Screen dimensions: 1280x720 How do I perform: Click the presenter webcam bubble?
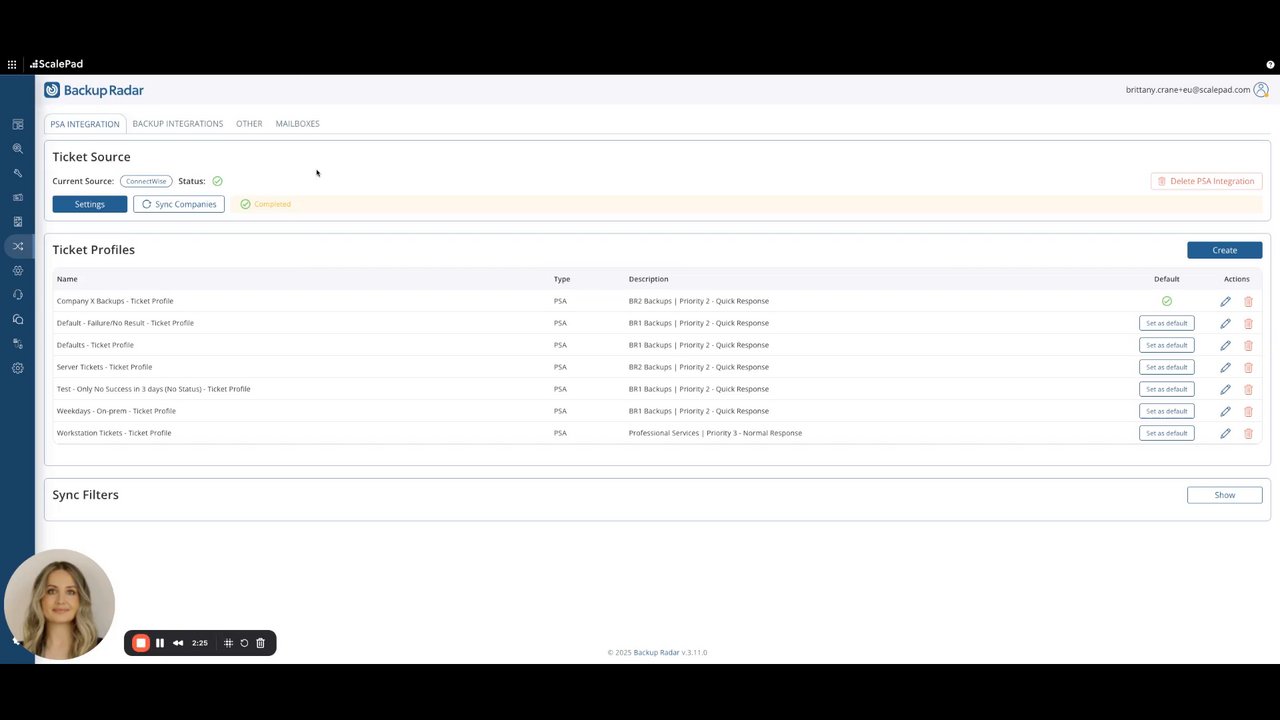coord(59,604)
